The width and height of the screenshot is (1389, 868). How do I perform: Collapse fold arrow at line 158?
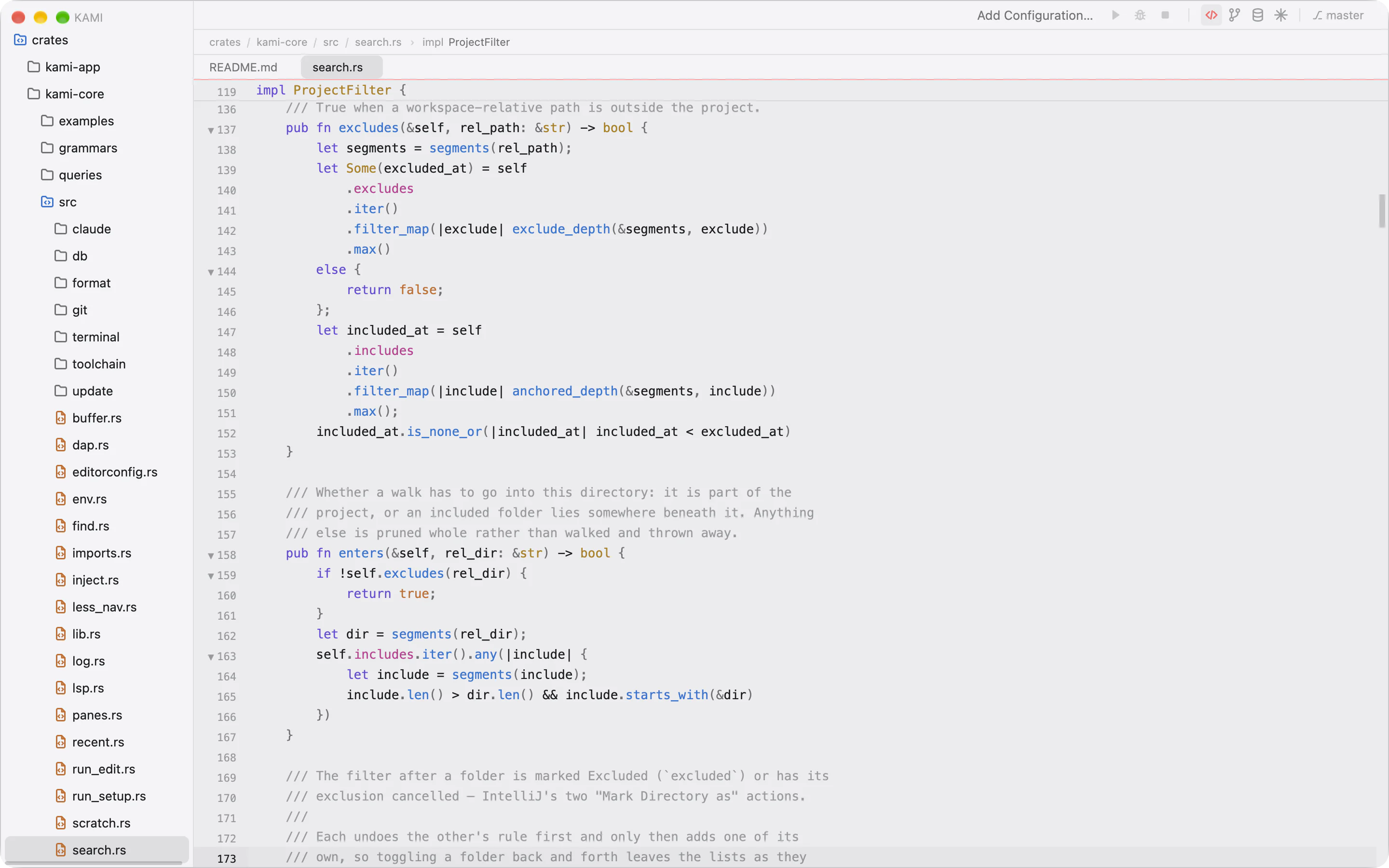coord(211,556)
